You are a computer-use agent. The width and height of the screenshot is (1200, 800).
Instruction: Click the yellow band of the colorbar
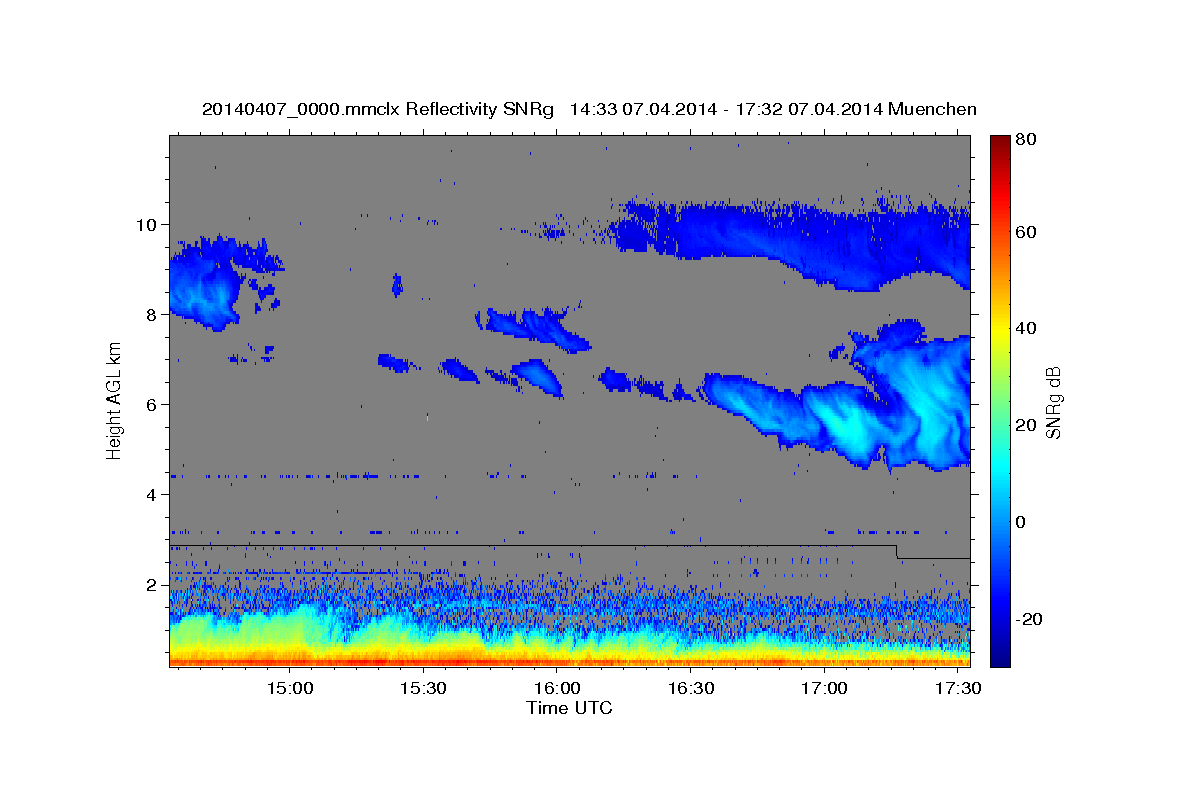tap(1000, 330)
